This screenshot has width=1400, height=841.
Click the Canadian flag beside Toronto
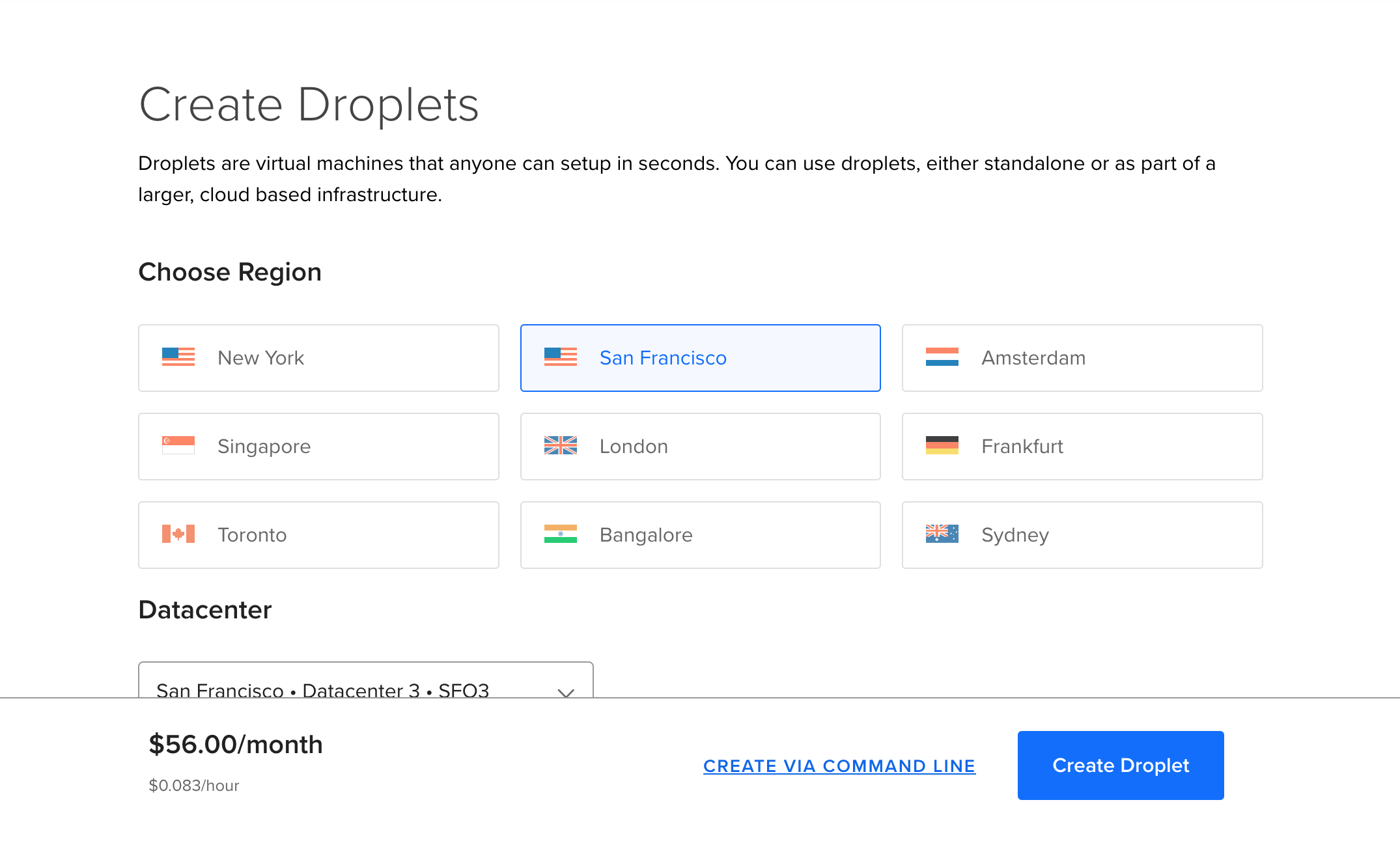(x=178, y=534)
